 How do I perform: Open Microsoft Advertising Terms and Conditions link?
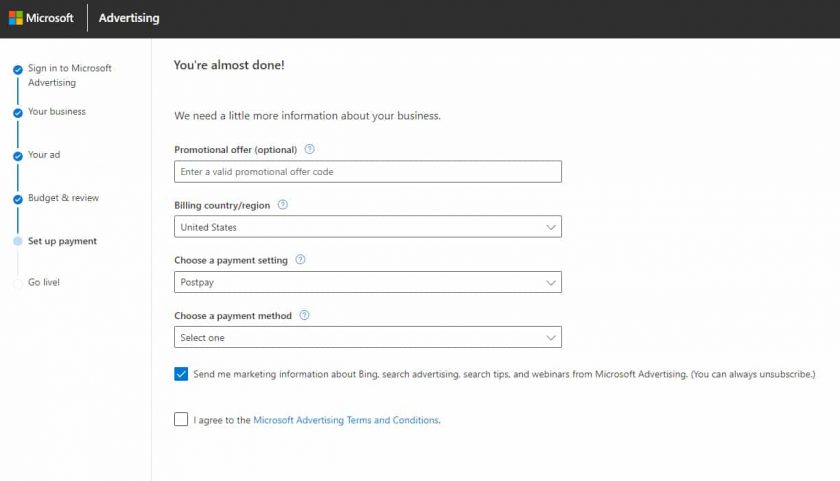pos(346,420)
